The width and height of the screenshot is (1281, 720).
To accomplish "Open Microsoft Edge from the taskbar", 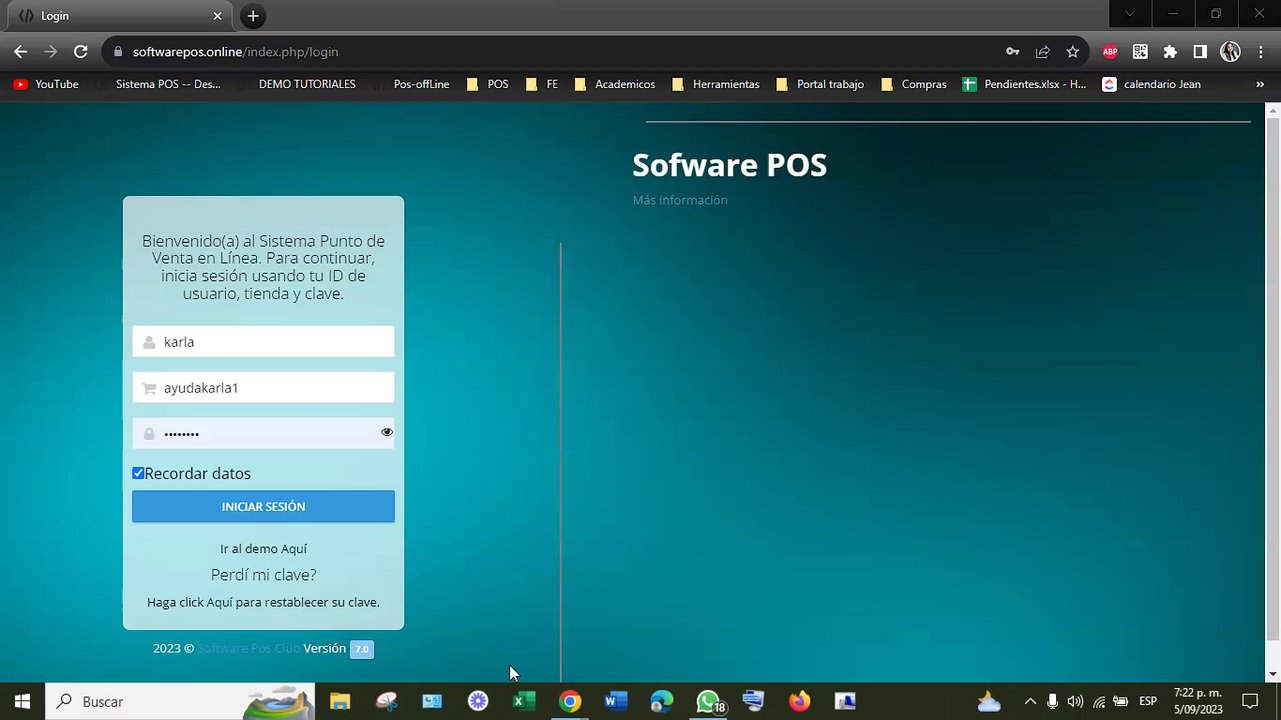I will tap(662, 701).
